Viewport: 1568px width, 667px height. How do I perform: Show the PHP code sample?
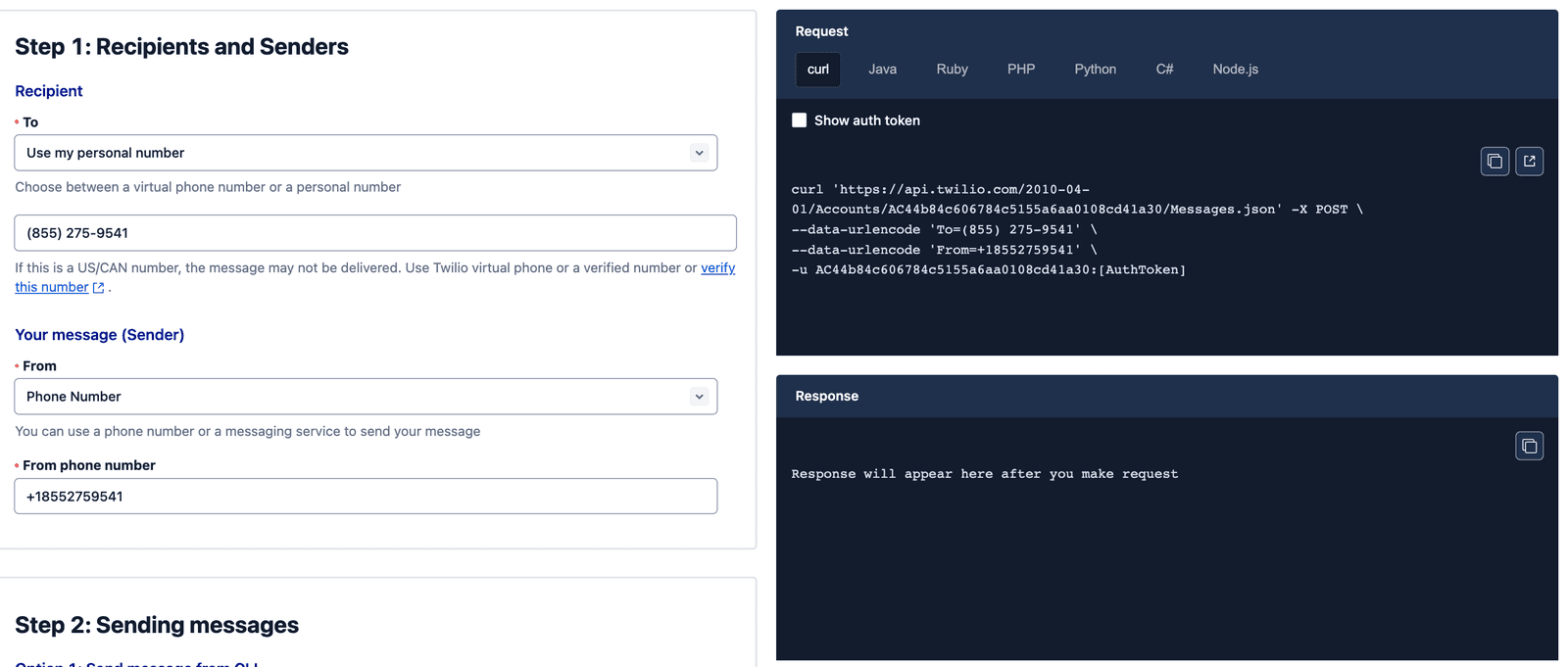pos(1020,70)
